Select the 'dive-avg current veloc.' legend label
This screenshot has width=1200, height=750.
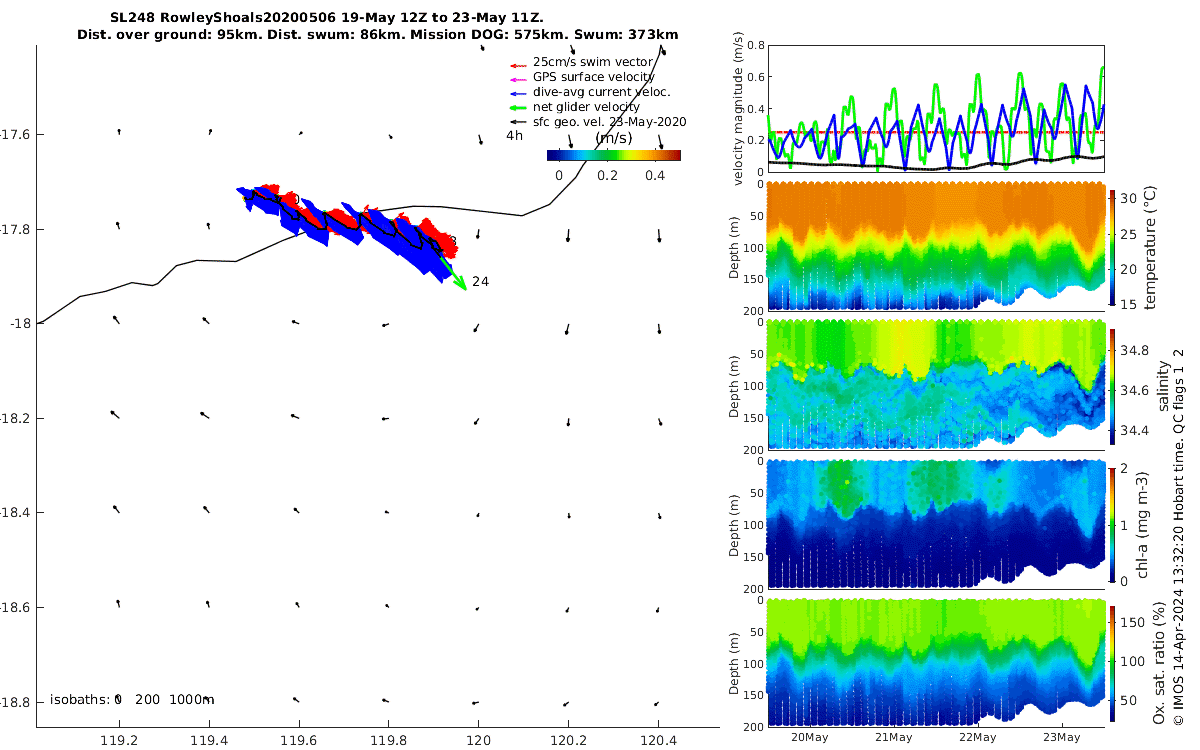pos(601,92)
